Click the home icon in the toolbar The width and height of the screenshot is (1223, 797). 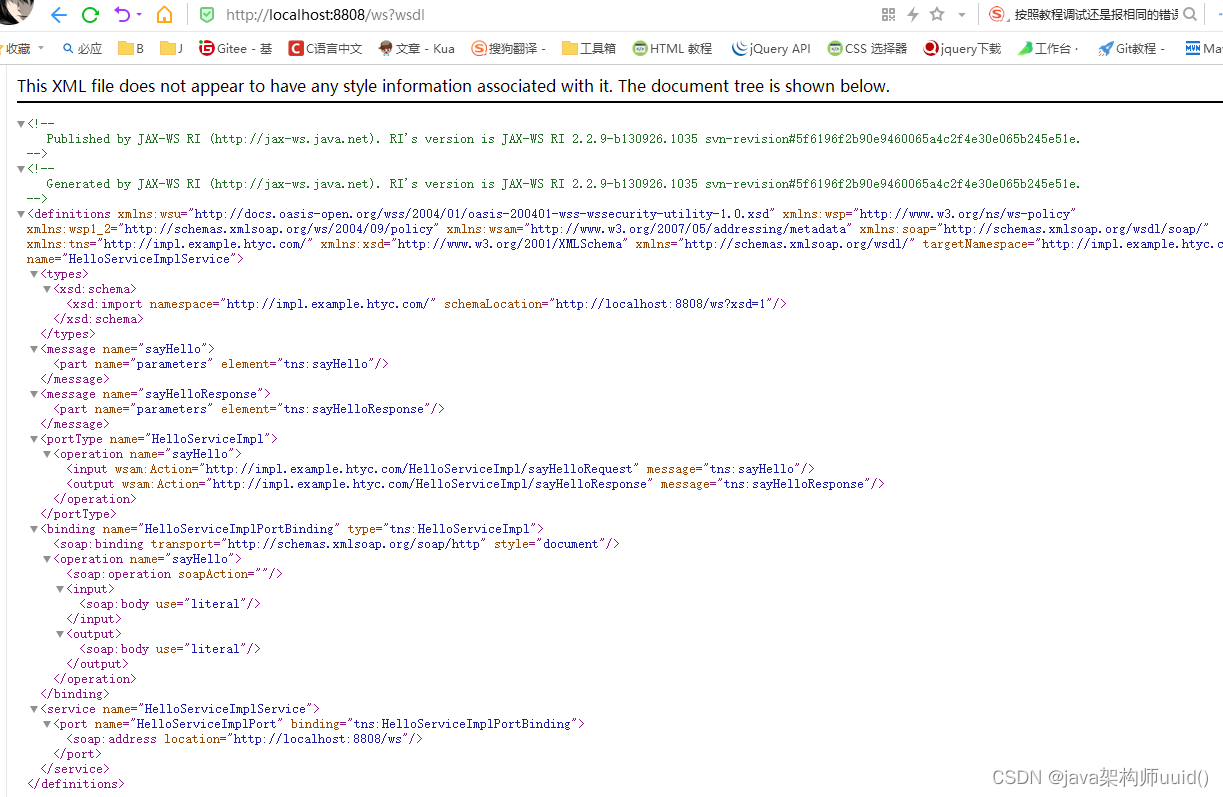166,15
